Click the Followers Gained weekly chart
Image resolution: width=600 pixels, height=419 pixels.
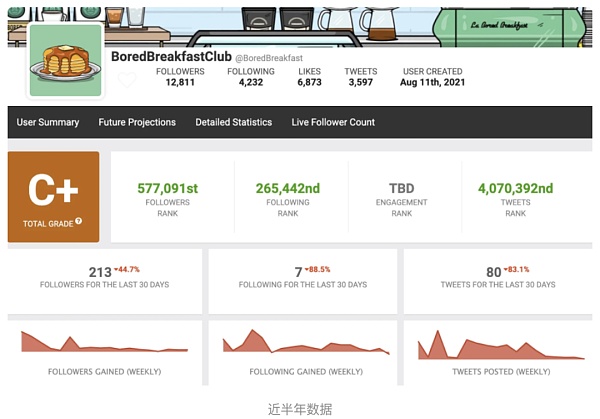[x=104, y=343]
